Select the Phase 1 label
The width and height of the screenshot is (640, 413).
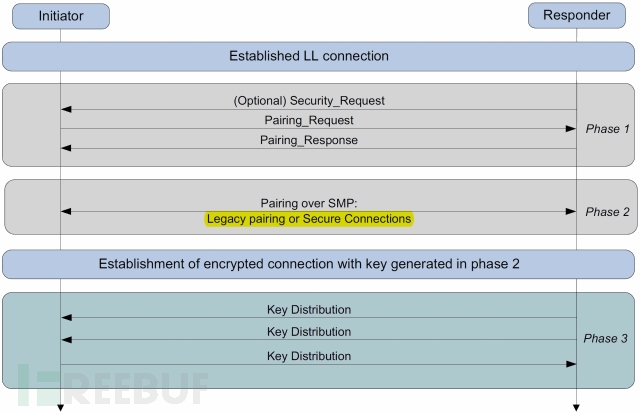[x=607, y=129]
